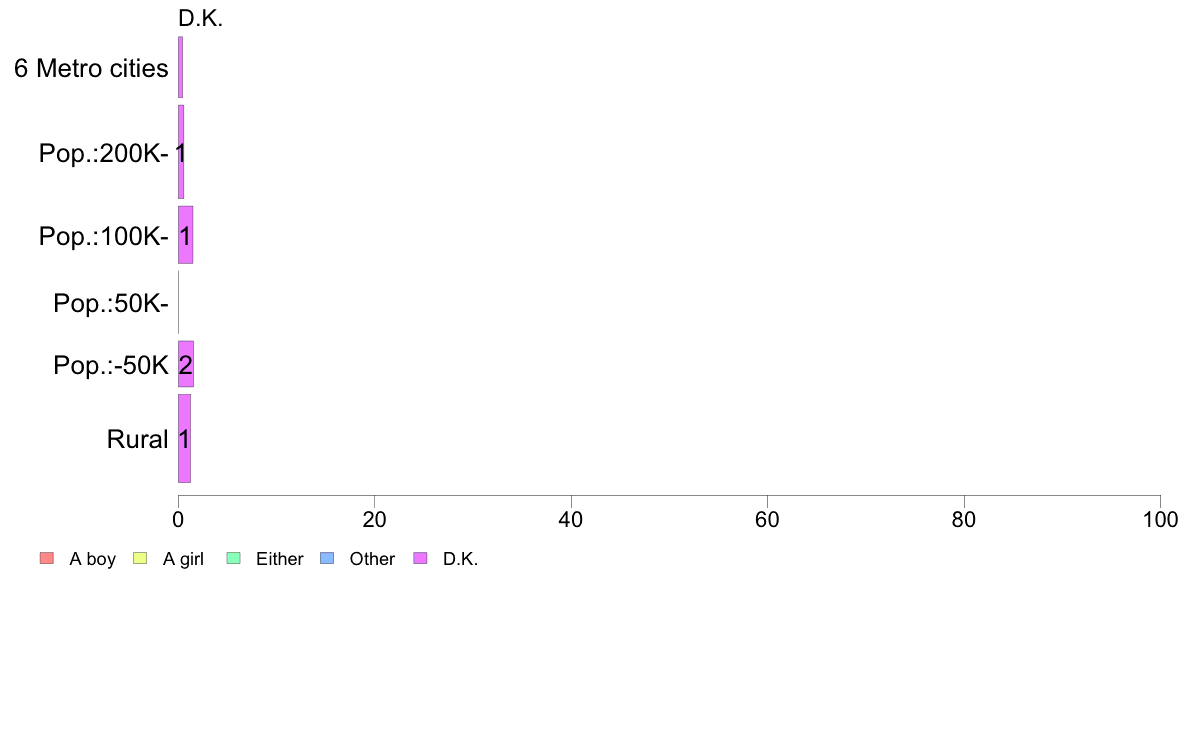Click the A girl legend swatch
Image resolution: width=1188 pixels, height=736 pixels.
click(x=140, y=559)
